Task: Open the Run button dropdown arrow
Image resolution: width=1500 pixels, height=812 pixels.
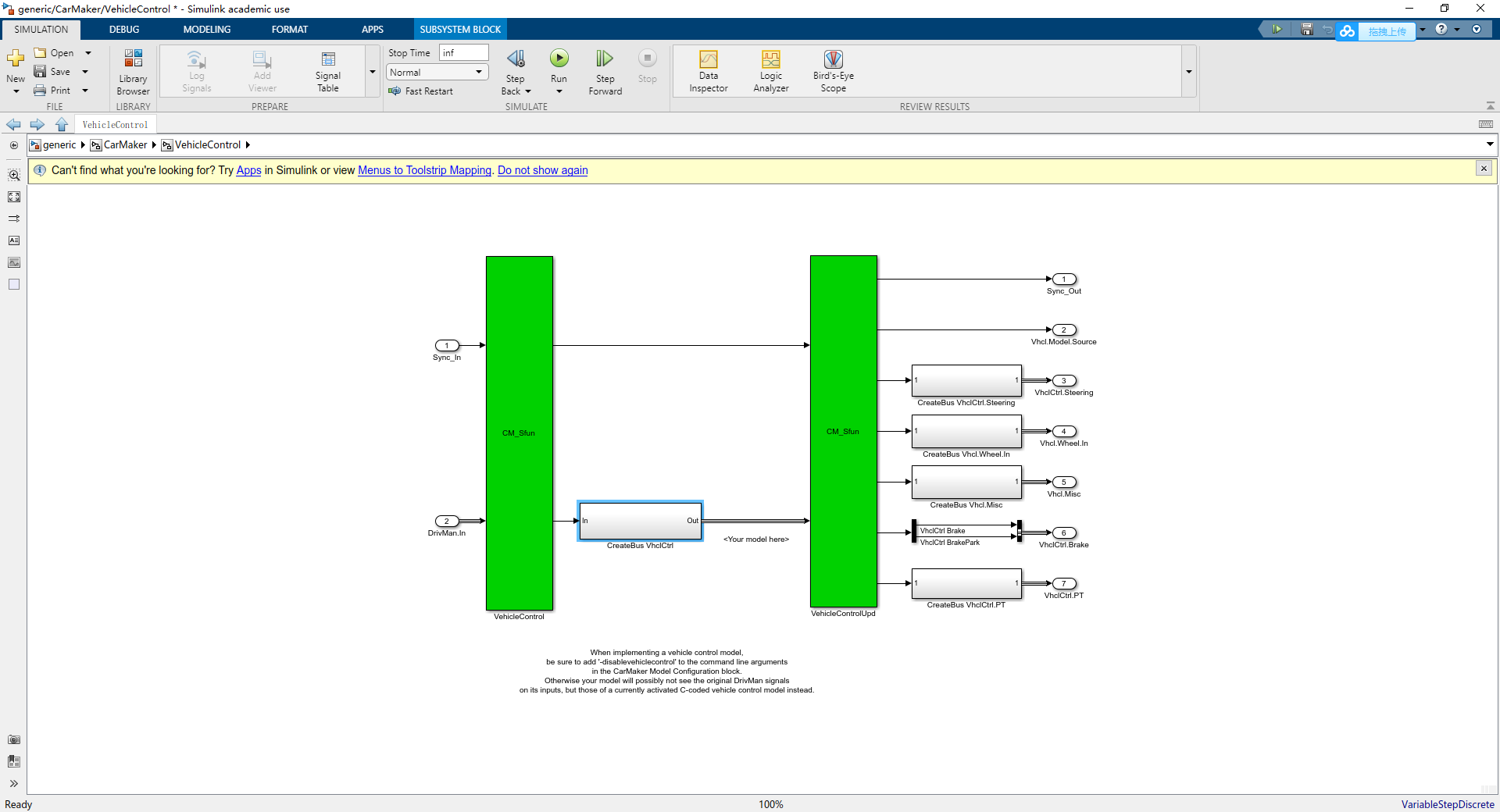Action: [559, 91]
